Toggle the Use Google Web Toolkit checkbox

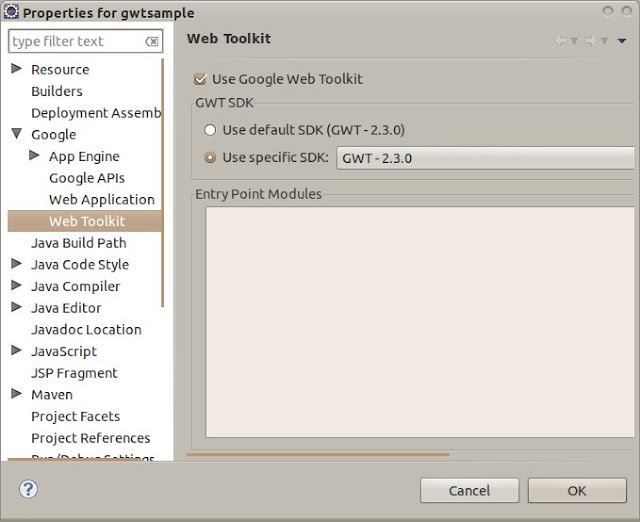(200, 79)
